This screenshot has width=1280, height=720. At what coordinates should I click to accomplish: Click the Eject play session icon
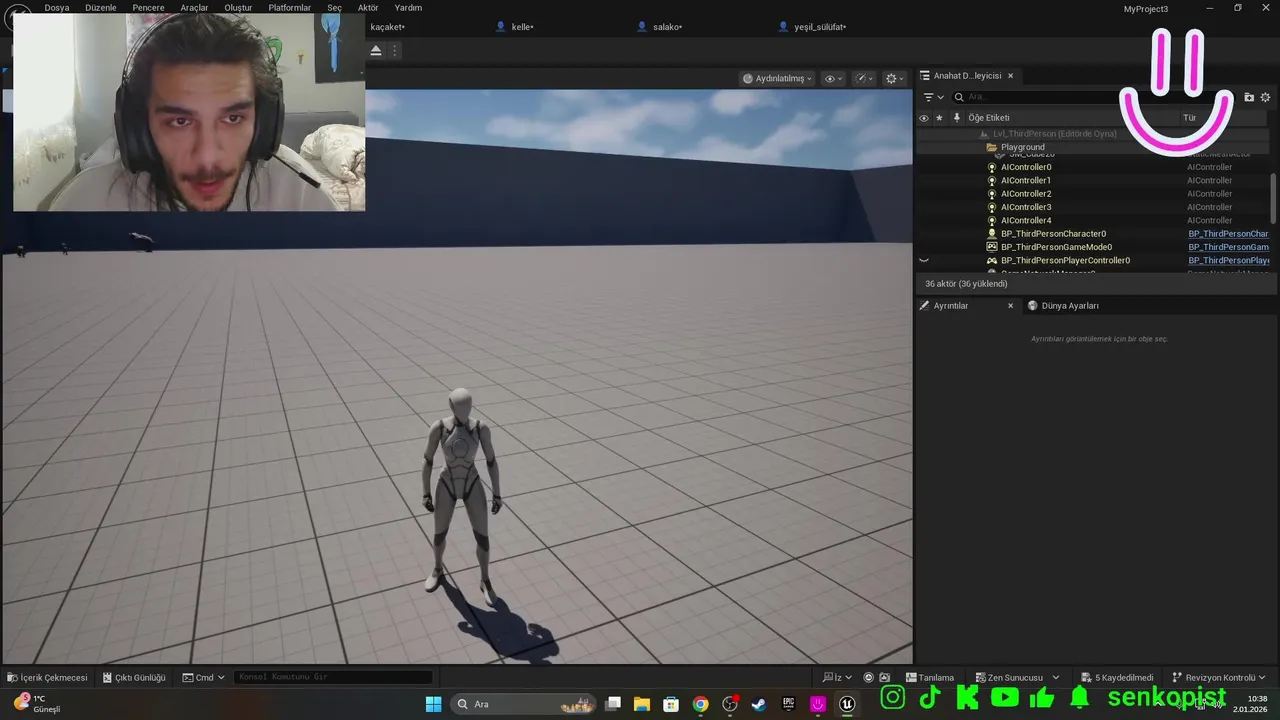(x=376, y=50)
